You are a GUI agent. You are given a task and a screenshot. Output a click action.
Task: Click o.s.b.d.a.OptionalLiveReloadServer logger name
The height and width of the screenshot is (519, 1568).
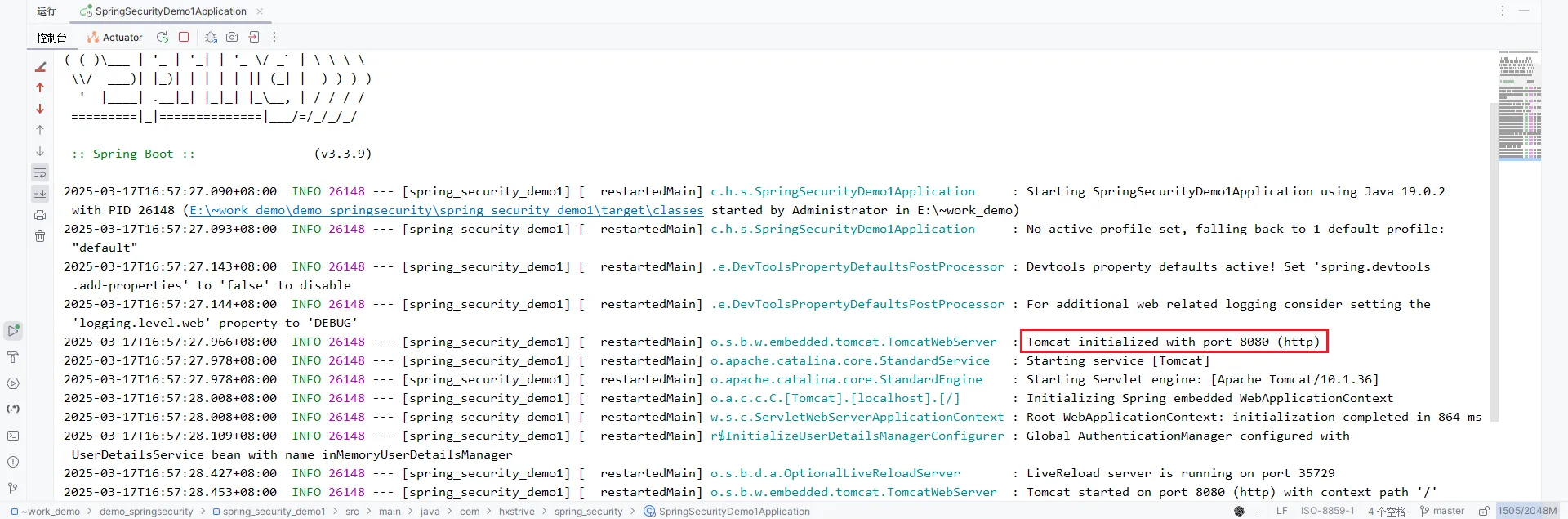835,473
